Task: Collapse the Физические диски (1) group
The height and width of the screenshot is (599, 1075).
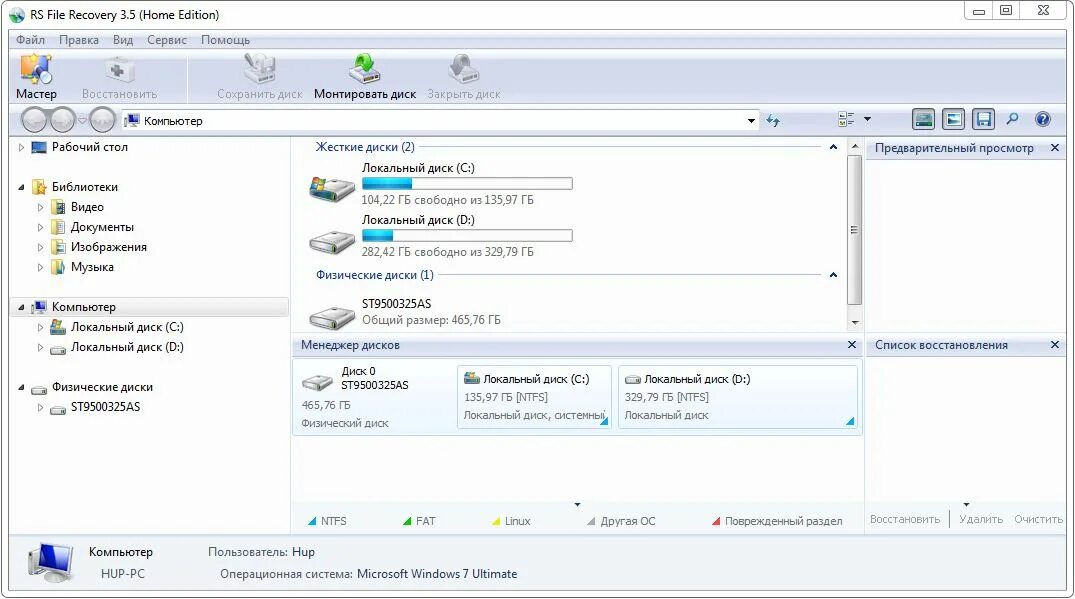Action: (833, 275)
